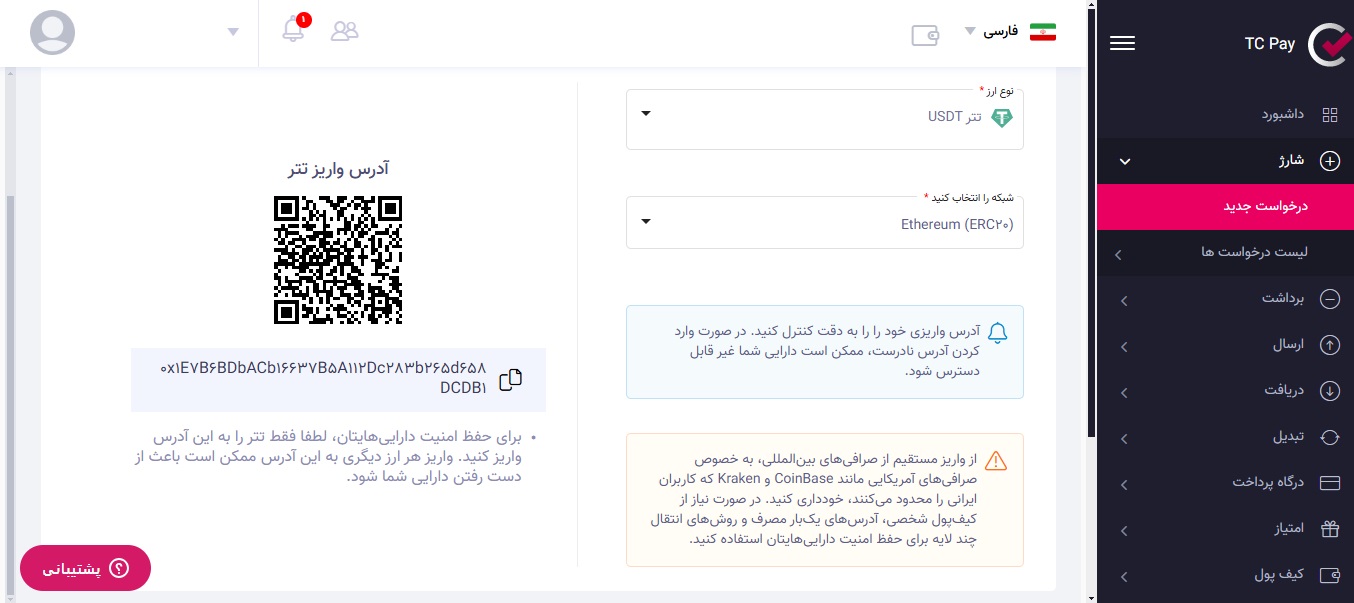Expand the کیف پول submenu chevron
This screenshot has height=603, width=1354.
[1124, 576]
